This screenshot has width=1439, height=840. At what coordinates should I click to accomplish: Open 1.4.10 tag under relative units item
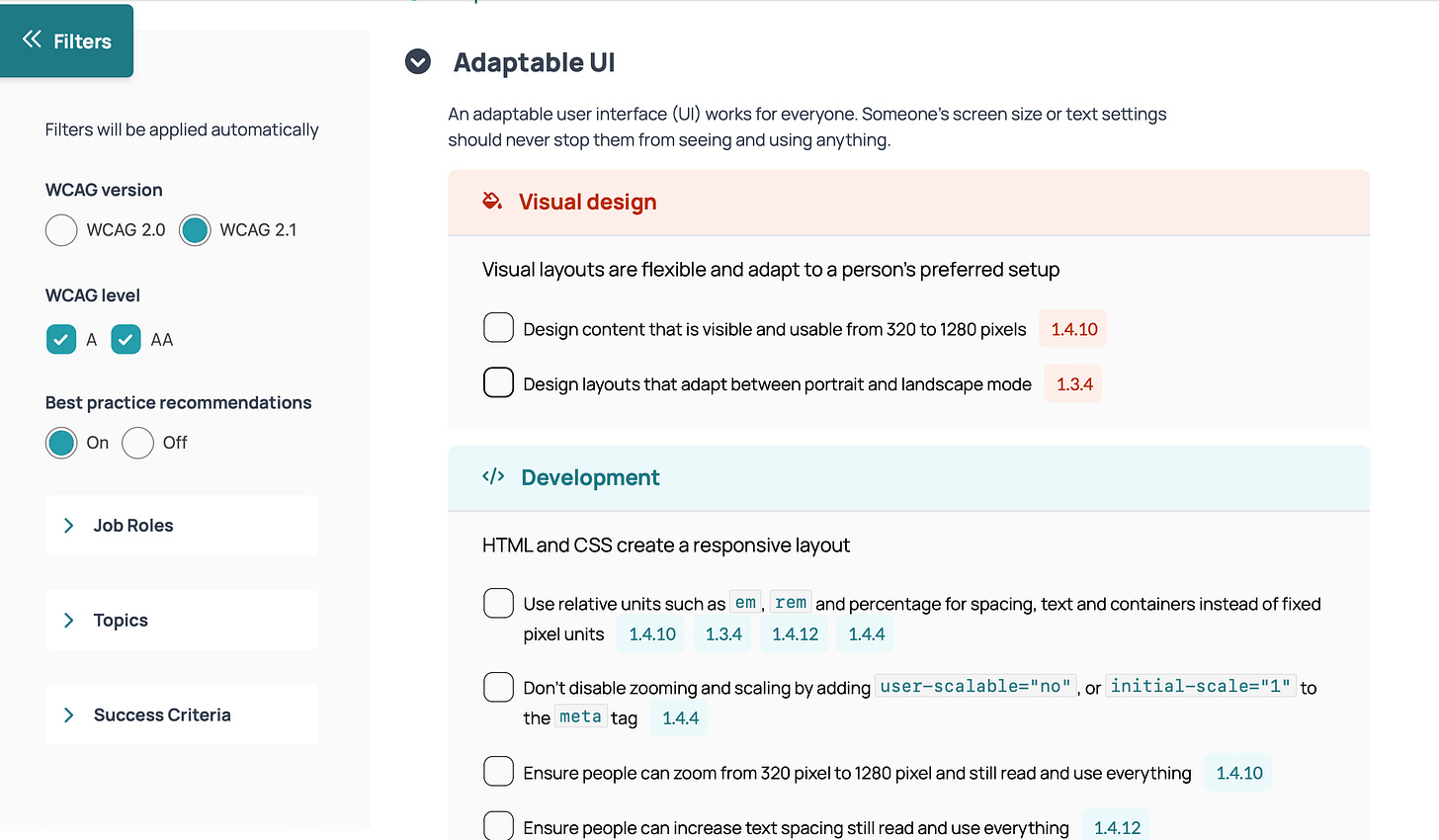[x=652, y=634]
